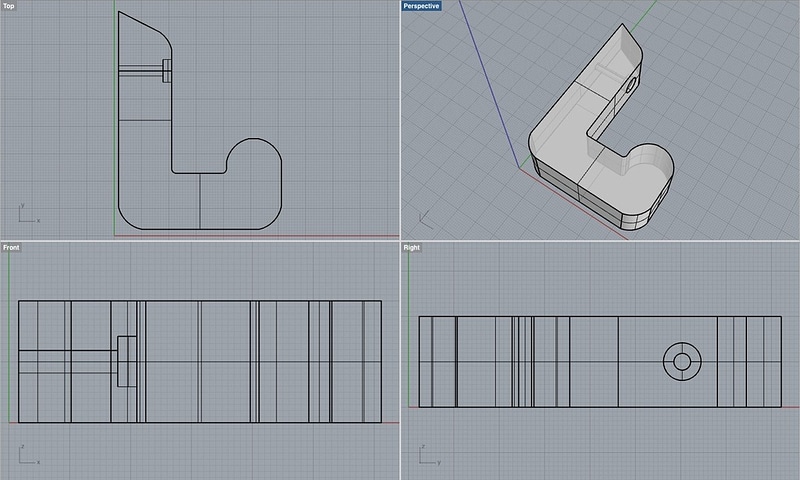The image size is (800, 480).
Task: Click the axis icon in Front viewport
Action: 29,454
